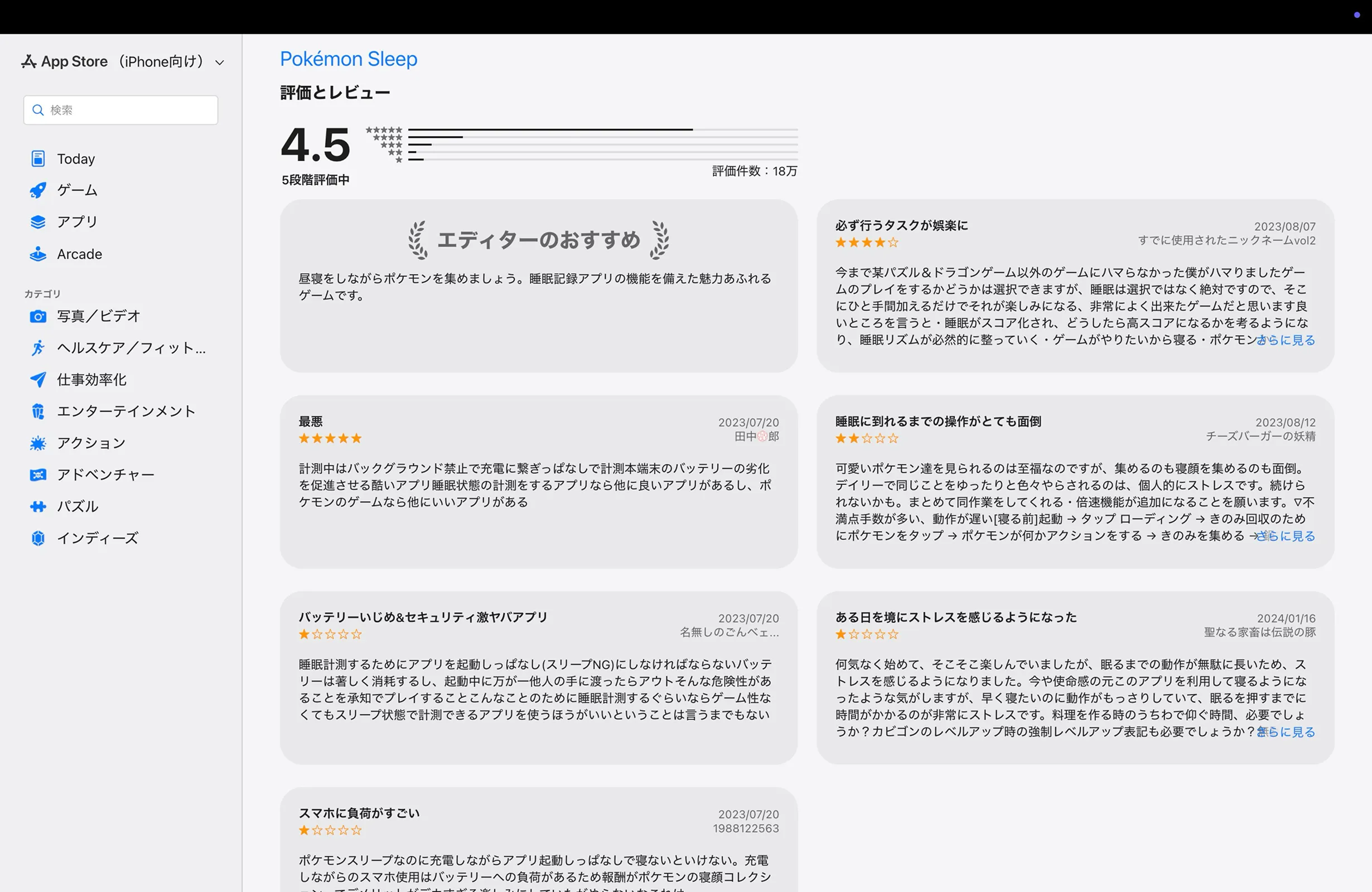Click reviewer name 1988122563
This screenshot has height=892, width=1372.
[746, 828]
